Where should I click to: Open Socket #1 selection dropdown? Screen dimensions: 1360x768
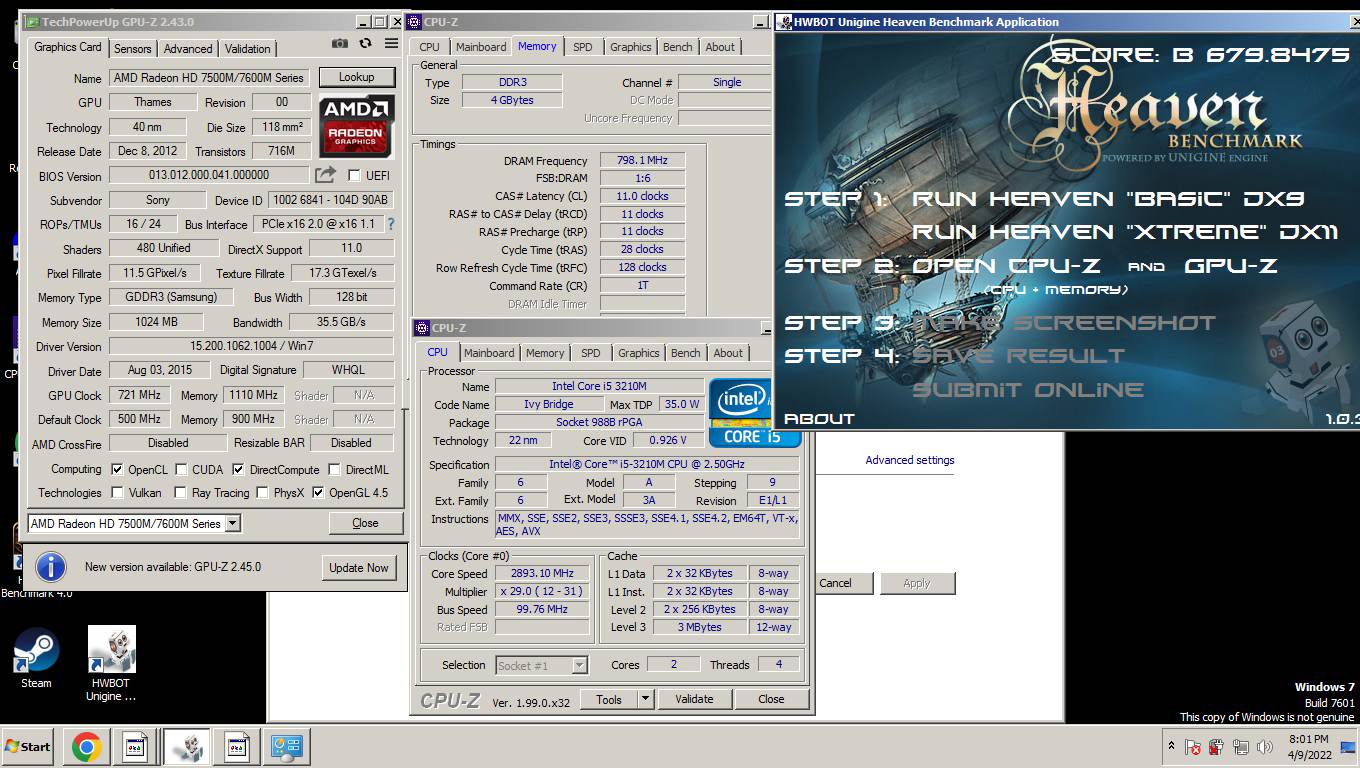[579, 665]
